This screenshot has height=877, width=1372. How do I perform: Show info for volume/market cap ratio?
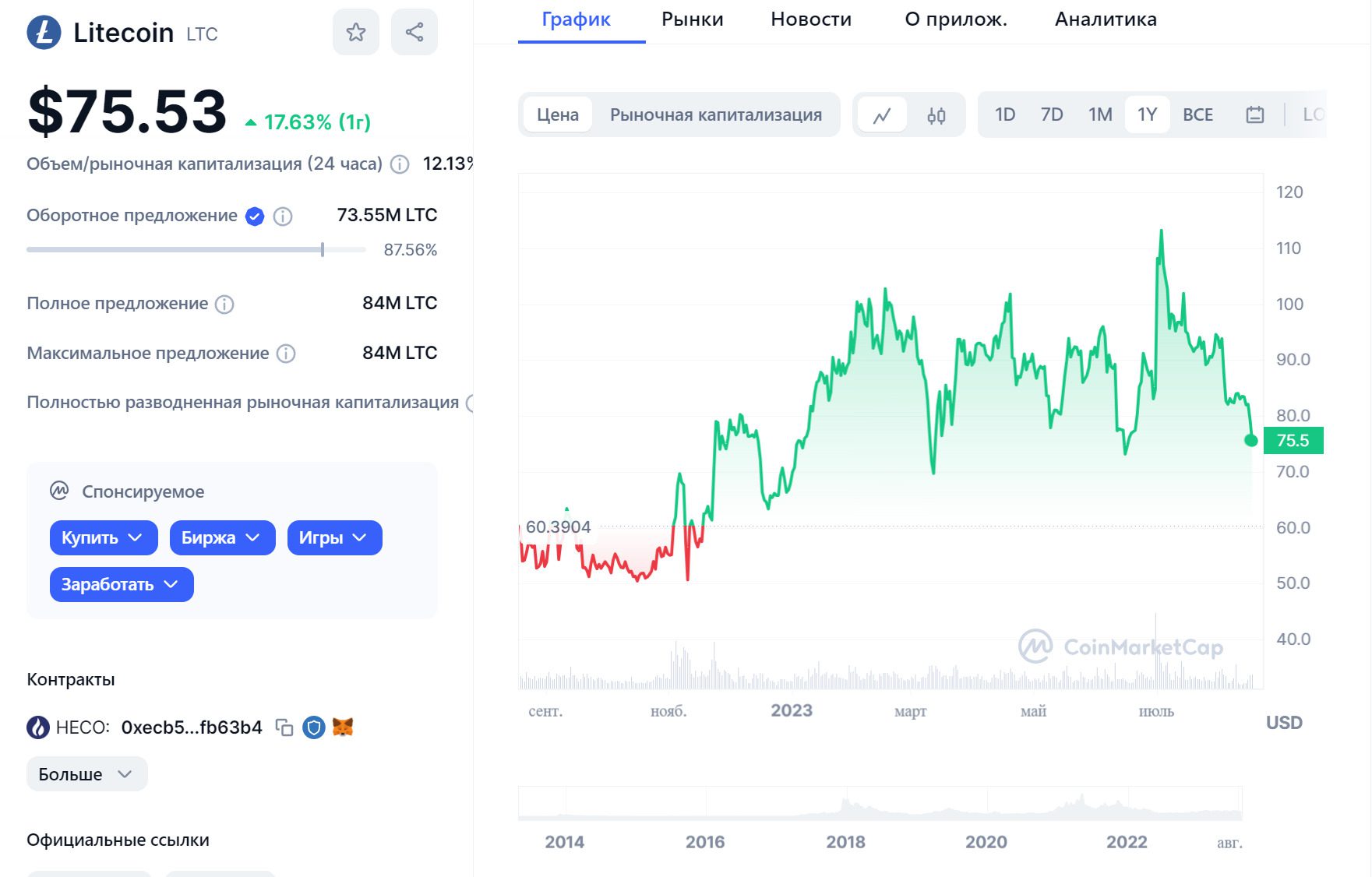tap(400, 164)
